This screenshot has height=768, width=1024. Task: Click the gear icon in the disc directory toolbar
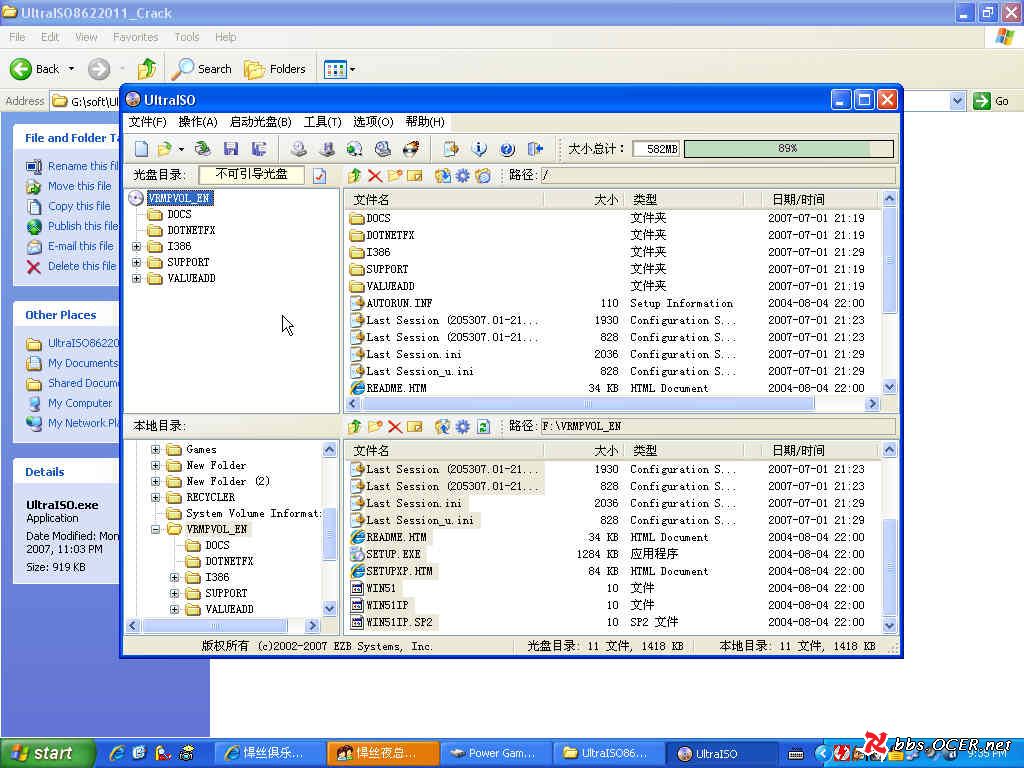(x=462, y=175)
